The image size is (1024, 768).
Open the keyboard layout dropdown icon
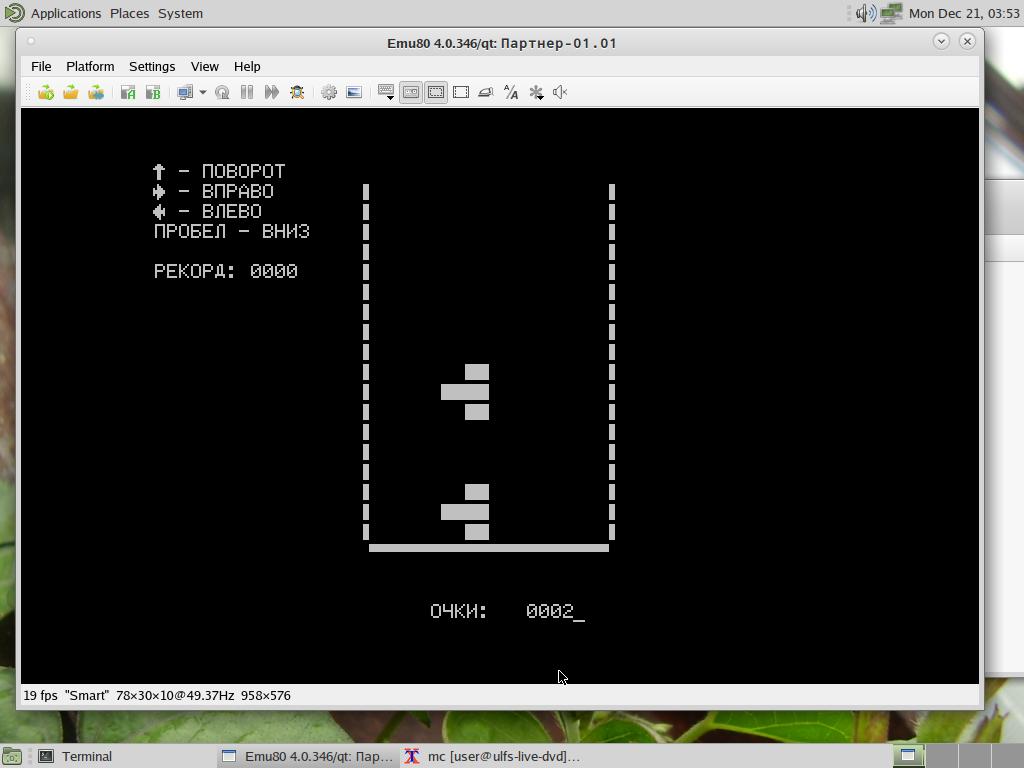pyautogui.click(x=386, y=92)
